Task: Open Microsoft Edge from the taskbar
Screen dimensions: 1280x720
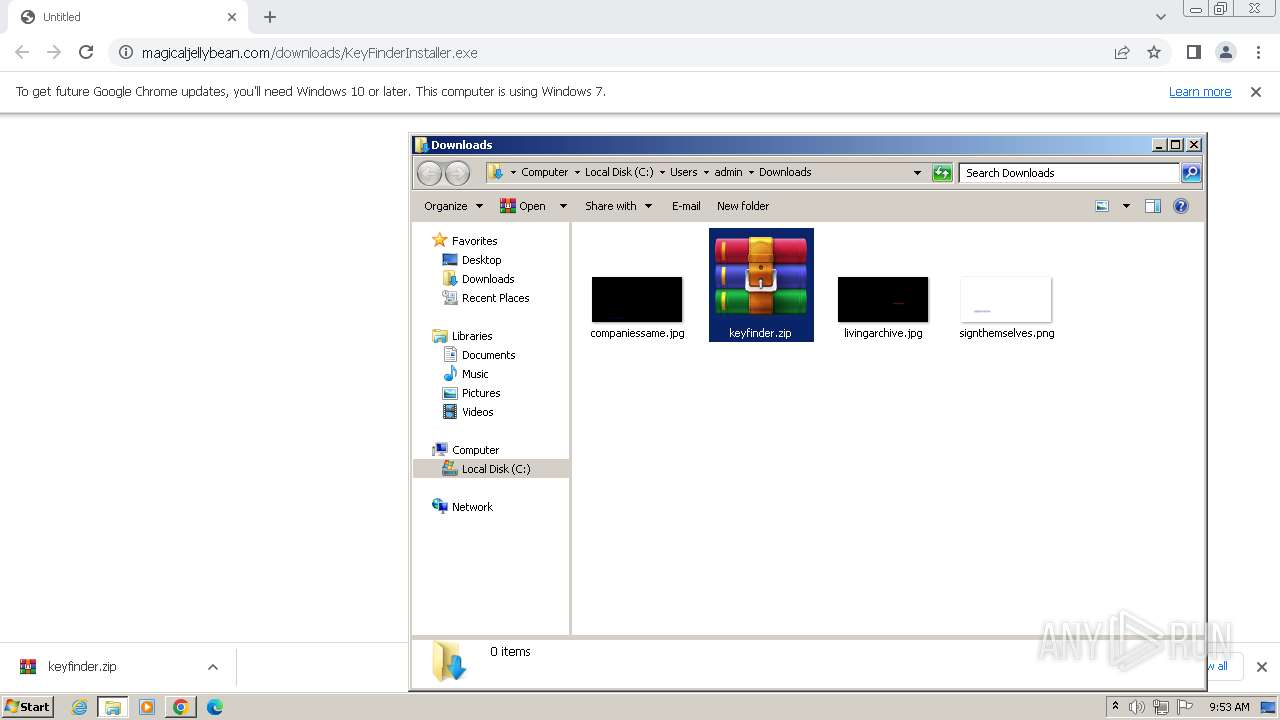Action: point(215,707)
